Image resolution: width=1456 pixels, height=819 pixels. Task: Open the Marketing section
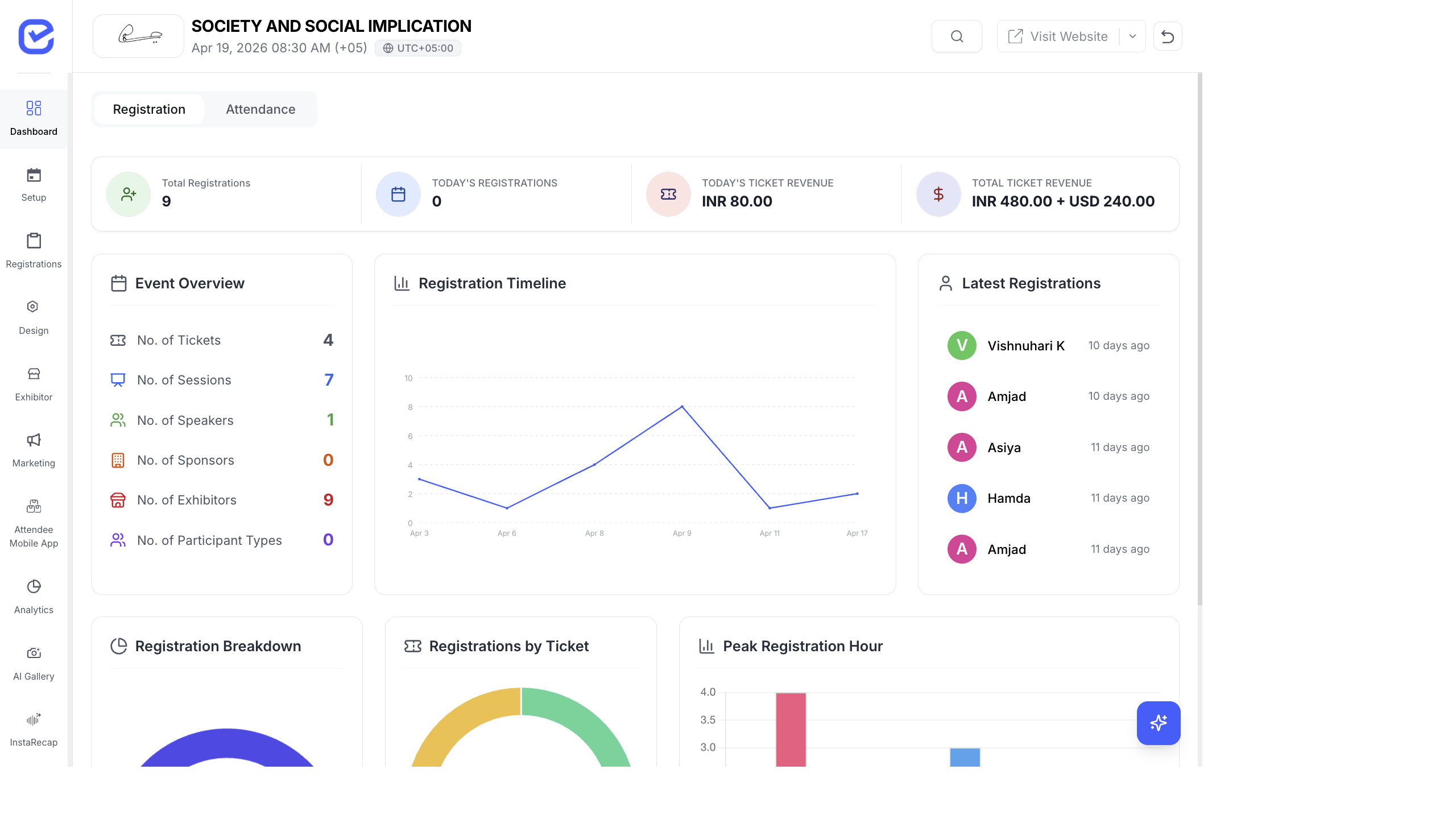coord(34,450)
